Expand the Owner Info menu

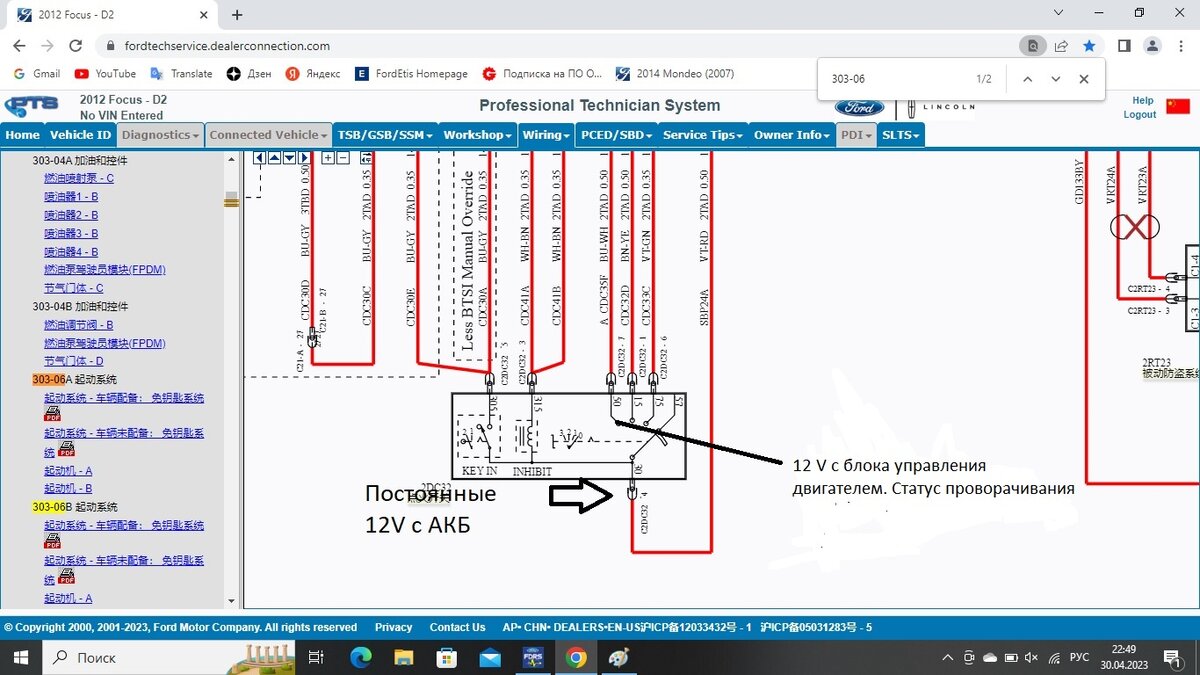click(793, 135)
